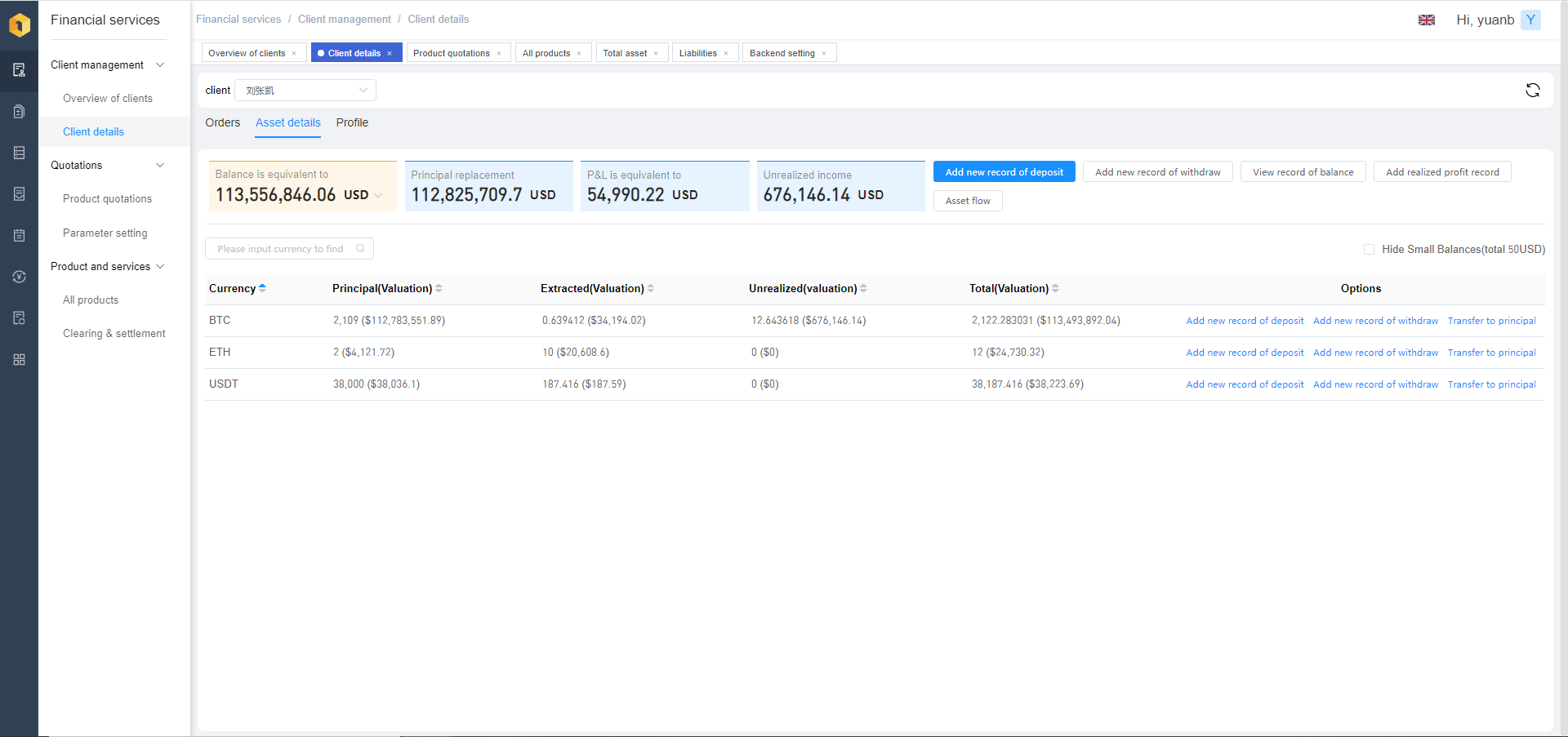Add new record of deposit for USDT
This screenshot has width=1568, height=737.
pyautogui.click(x=1245, y=384)
